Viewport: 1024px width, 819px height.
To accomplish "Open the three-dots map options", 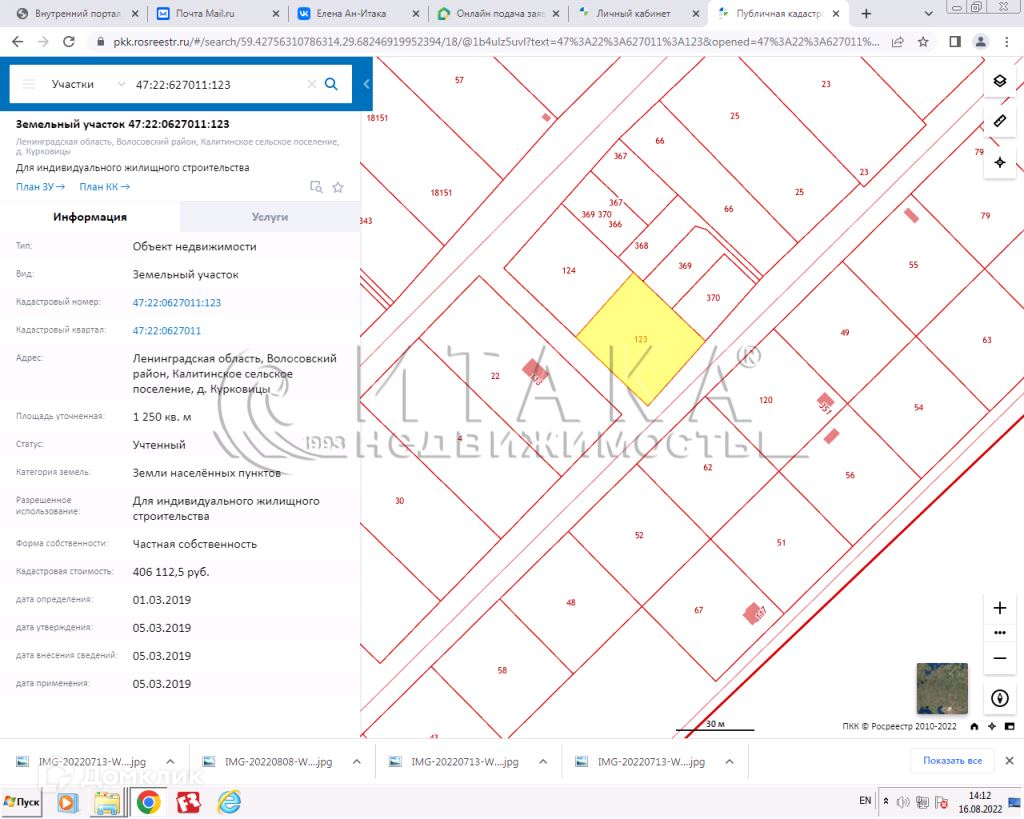I will tap(999, 633).
